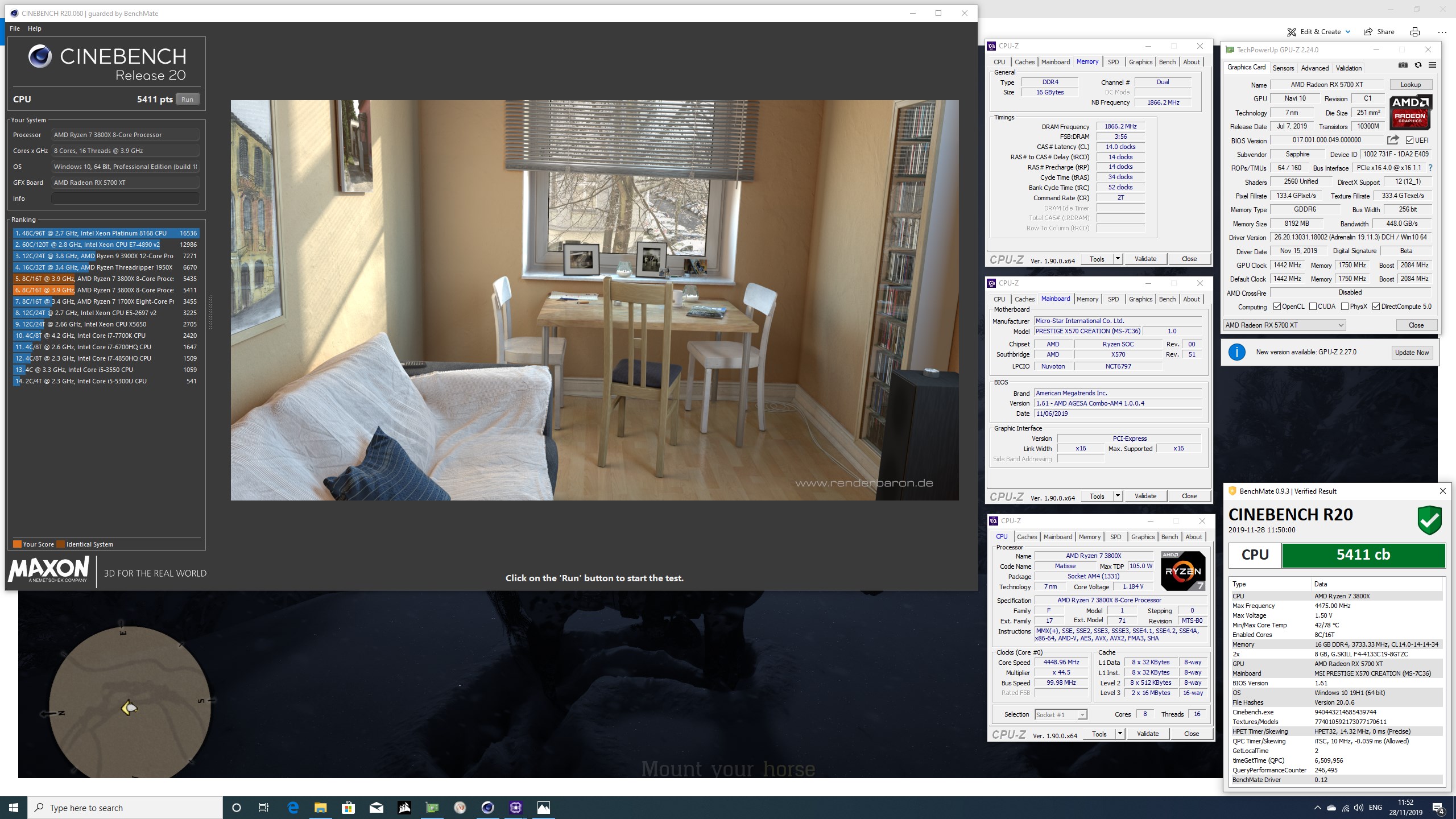Viewport: 1456px width, 819px height.
Task: Click the ENG language indicator
Action: (1375, 808)
